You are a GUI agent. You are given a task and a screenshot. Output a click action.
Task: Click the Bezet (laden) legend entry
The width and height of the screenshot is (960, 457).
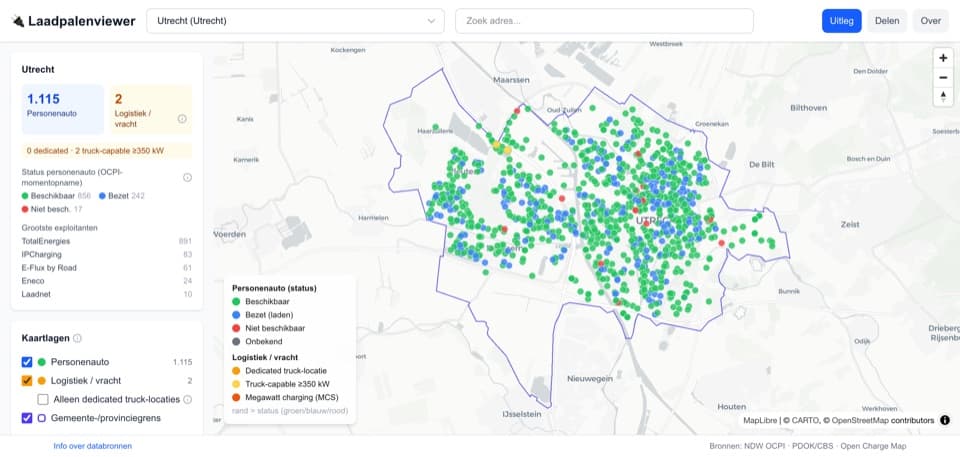click(263, 315)
